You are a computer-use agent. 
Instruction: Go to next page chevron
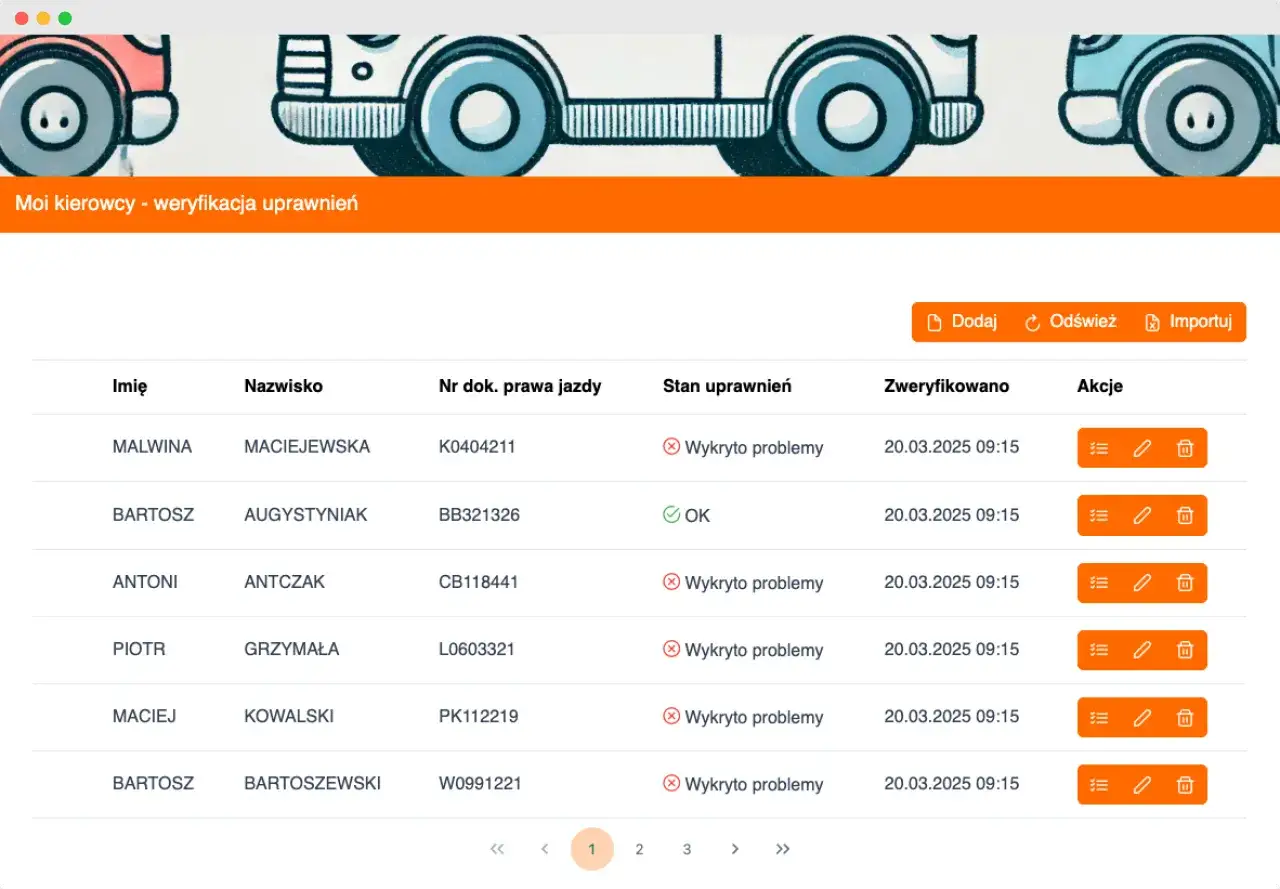735,849
